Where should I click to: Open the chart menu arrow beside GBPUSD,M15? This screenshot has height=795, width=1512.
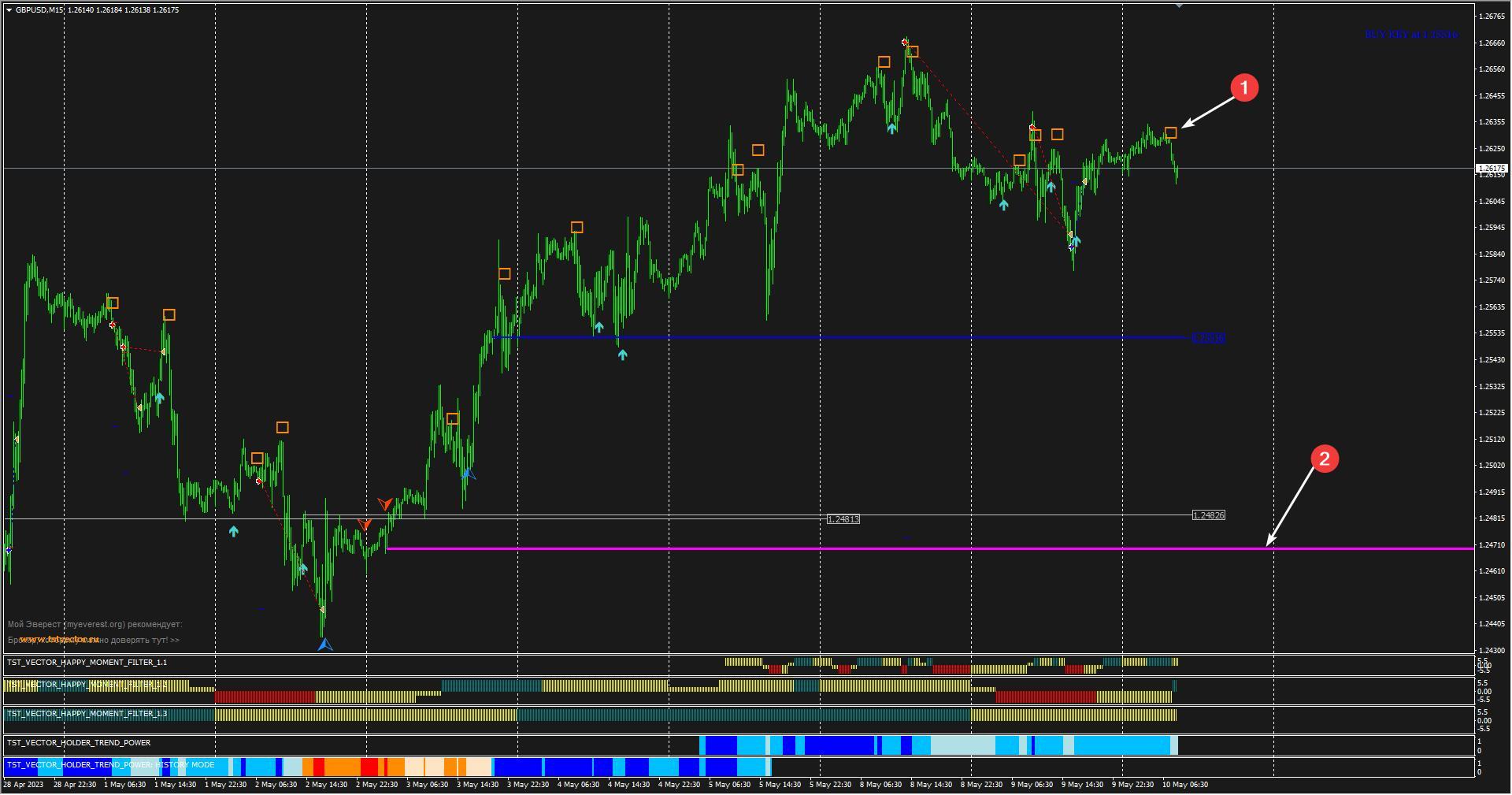click(9, 10)
